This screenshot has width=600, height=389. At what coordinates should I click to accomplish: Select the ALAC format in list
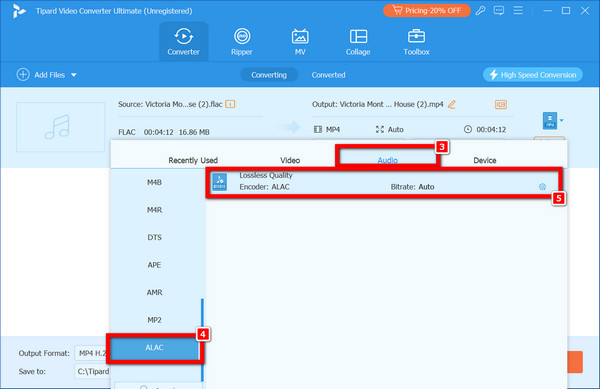154,347
